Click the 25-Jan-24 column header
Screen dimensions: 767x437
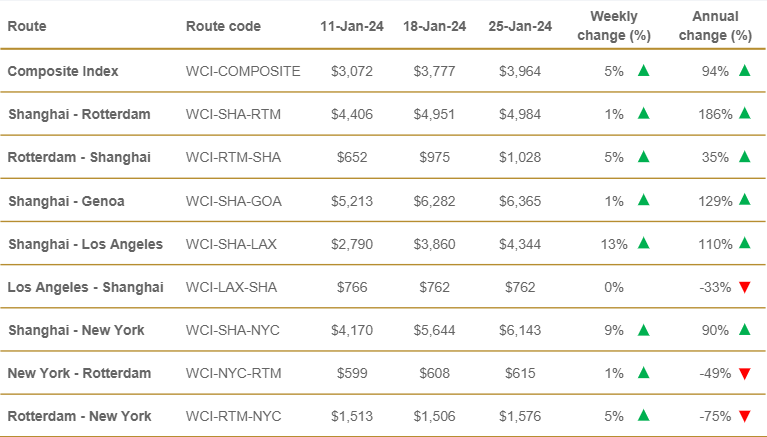point(520,26)
